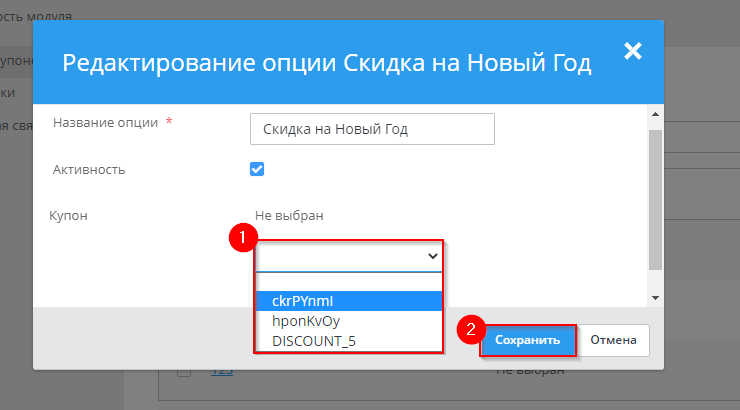Click the dialog scrollbar down arrow

pos(655,298)
